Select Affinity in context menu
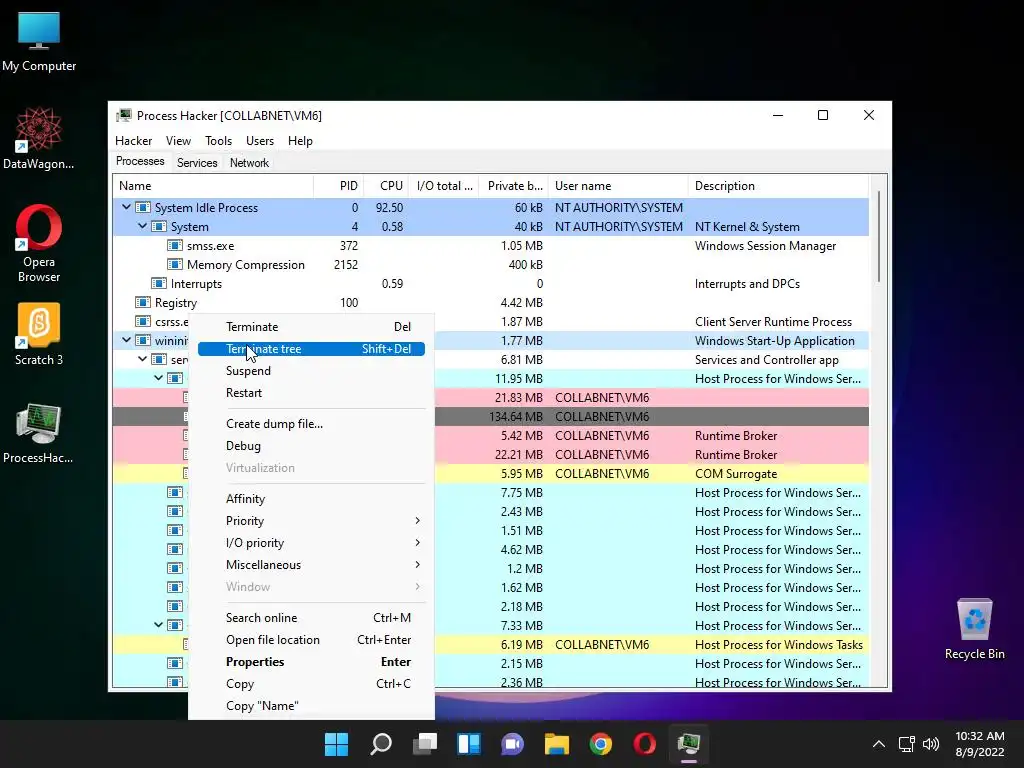The width and height of the screenshot is (1024, 768). pyautogui.click(x=312, y=499)
